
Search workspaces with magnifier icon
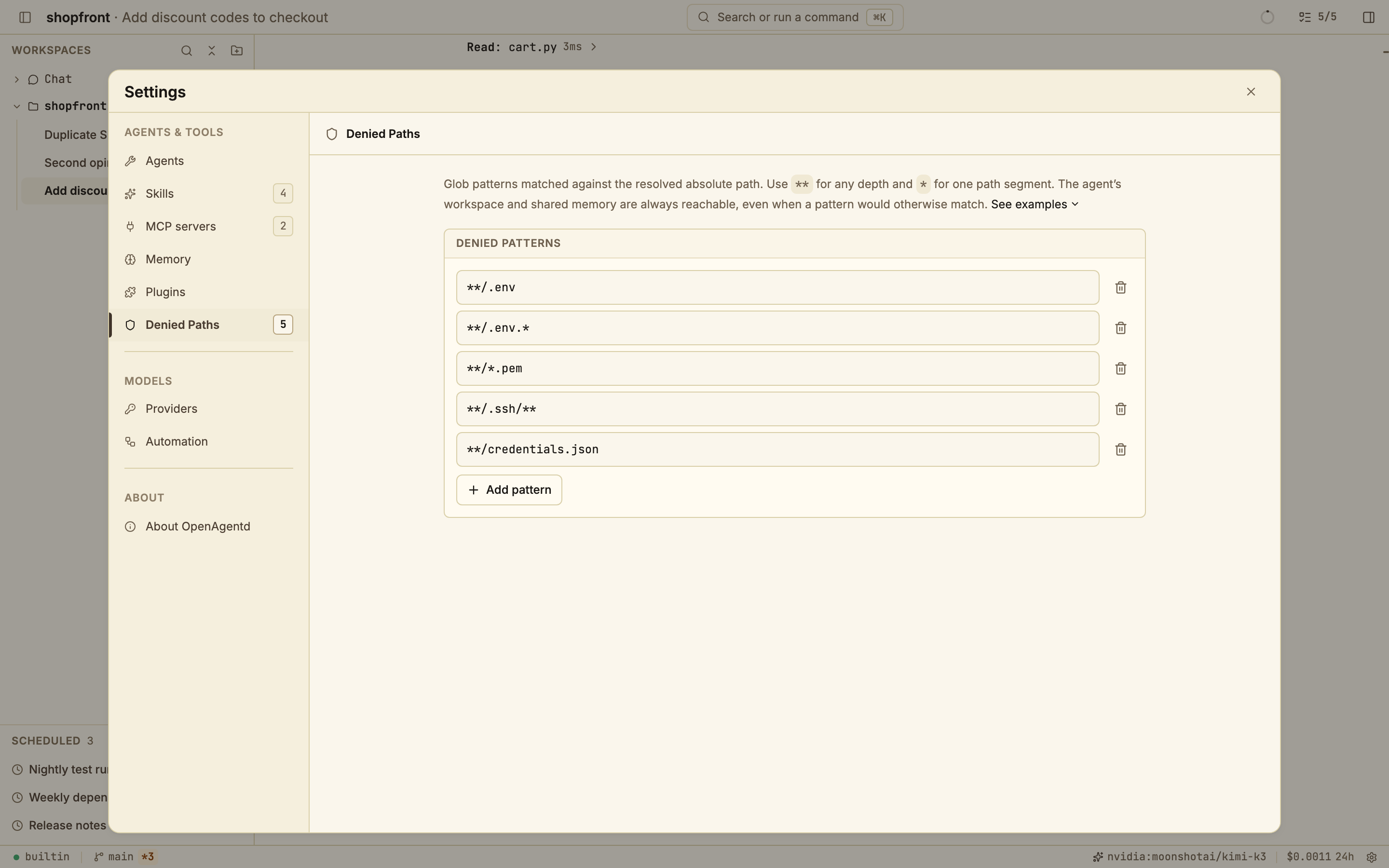click(187, 51)
